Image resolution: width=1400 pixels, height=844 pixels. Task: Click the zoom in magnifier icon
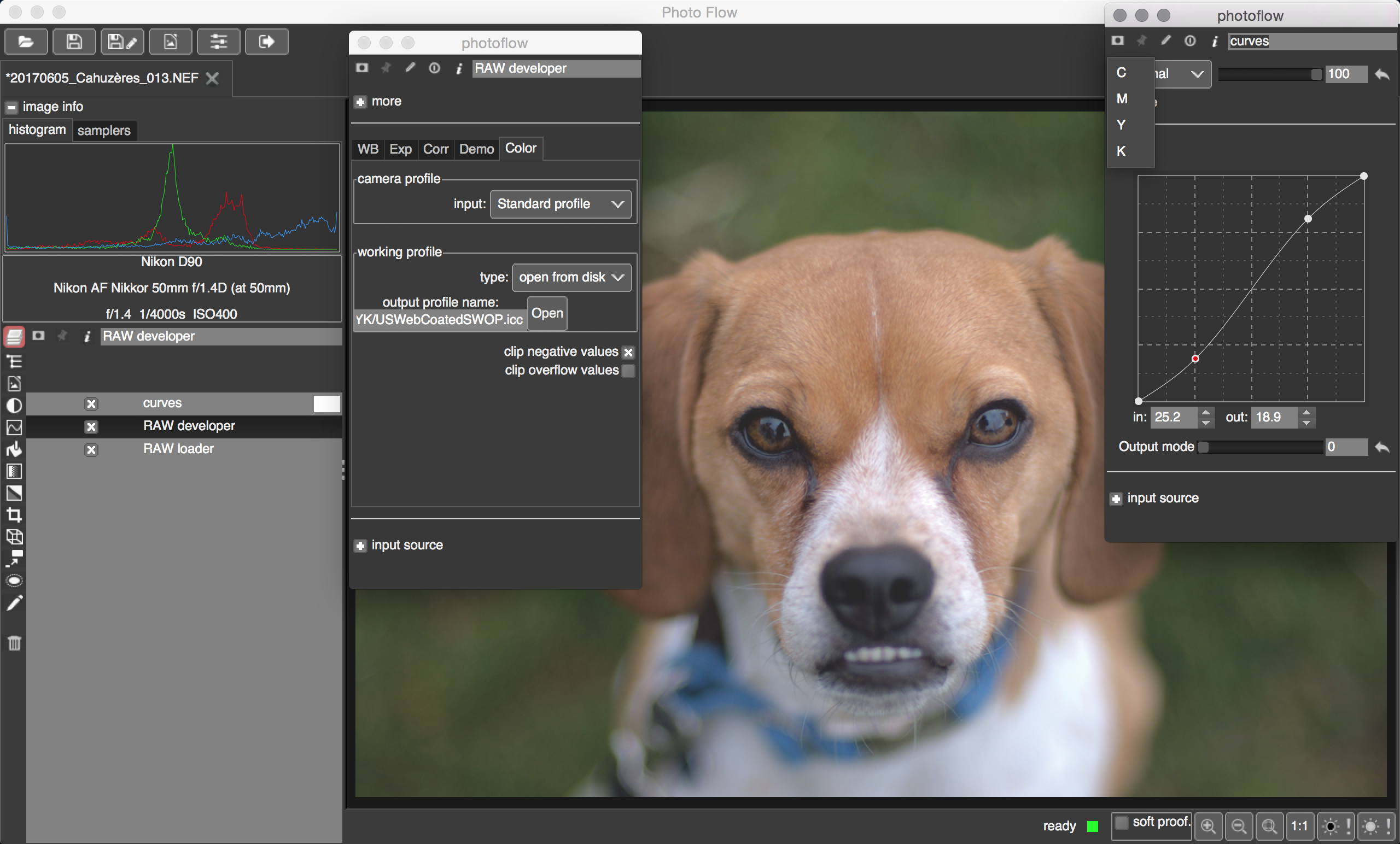pos(1208,825)
